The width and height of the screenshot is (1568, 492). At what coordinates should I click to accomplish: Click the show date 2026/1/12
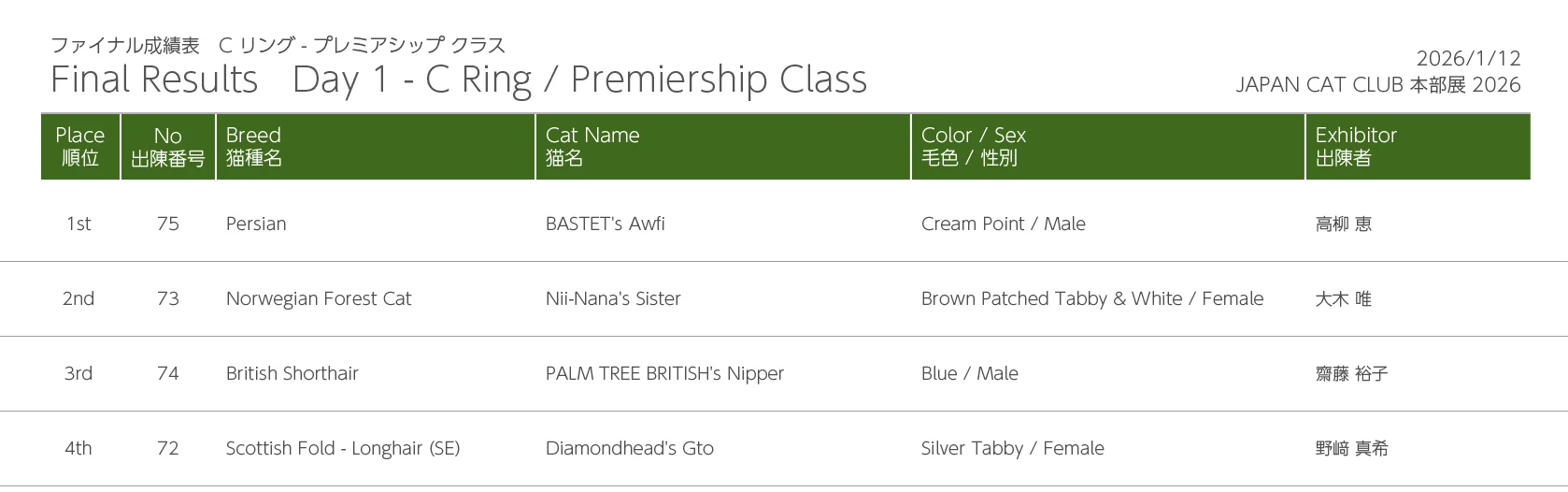click(1468, 58)
